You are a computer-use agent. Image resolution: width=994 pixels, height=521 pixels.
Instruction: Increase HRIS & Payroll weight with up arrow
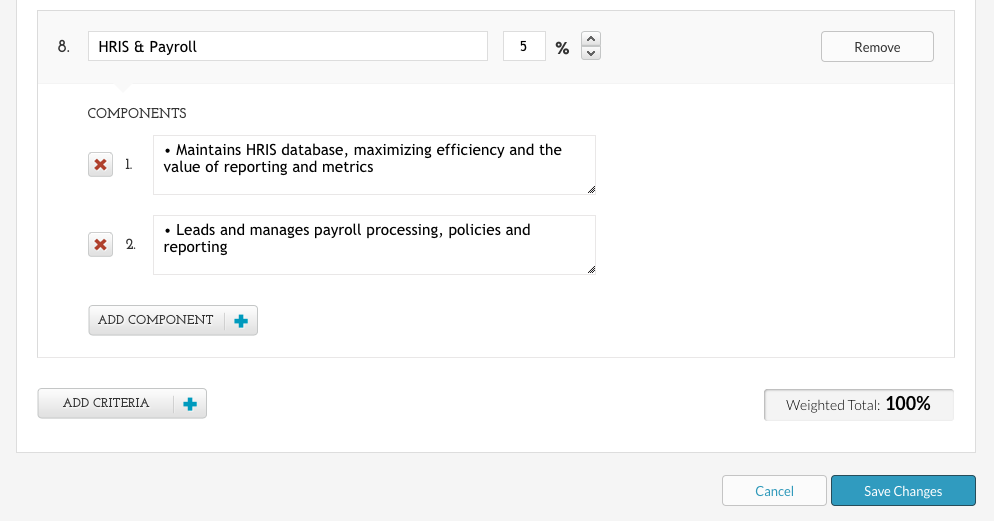click(591, 39)
